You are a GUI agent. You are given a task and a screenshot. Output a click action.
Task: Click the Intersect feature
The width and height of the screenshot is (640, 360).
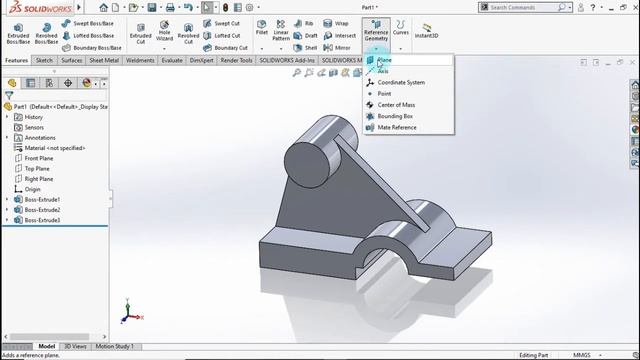click(340, 36)
